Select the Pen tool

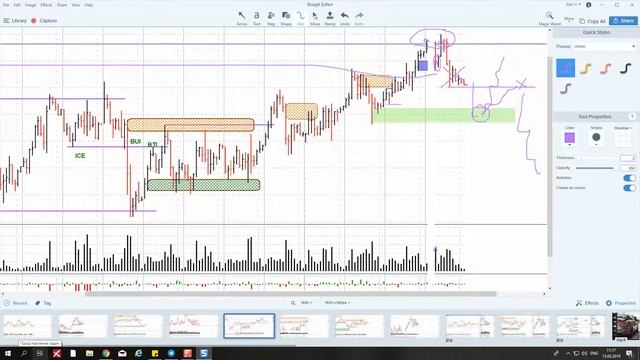pos(300,18)
